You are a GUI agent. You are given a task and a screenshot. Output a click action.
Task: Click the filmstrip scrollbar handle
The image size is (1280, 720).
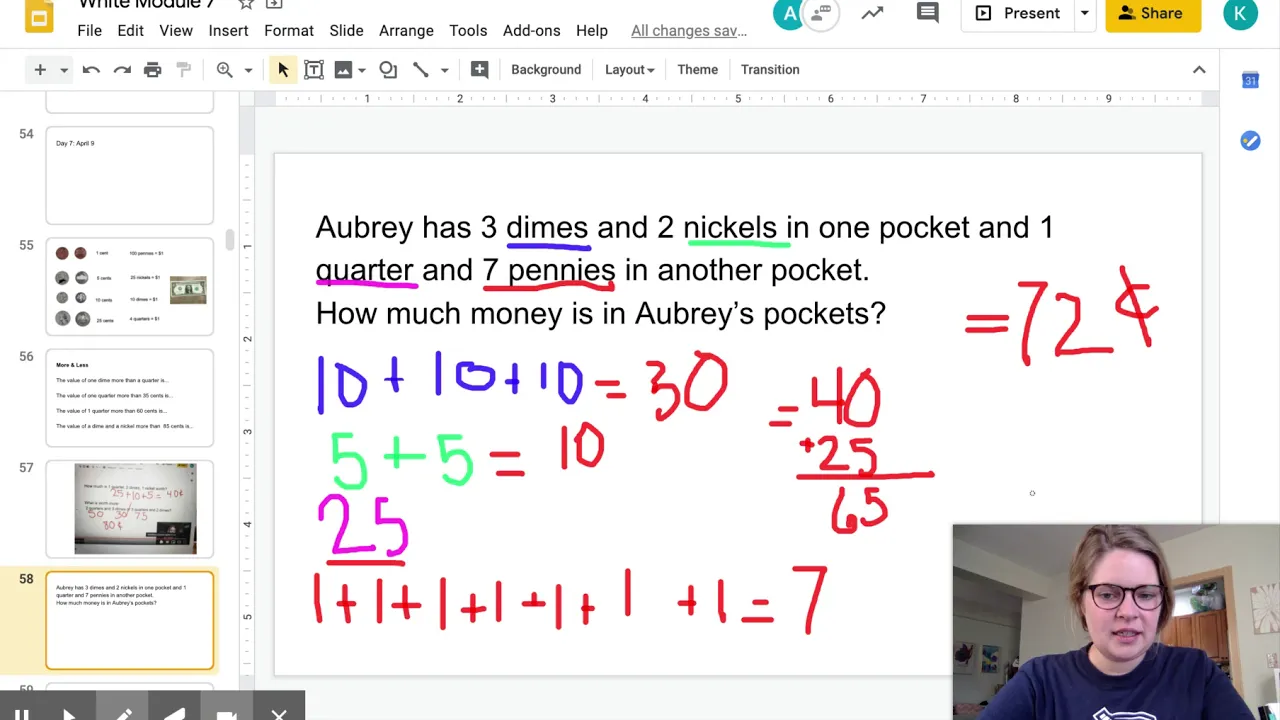tap(230, 240)
